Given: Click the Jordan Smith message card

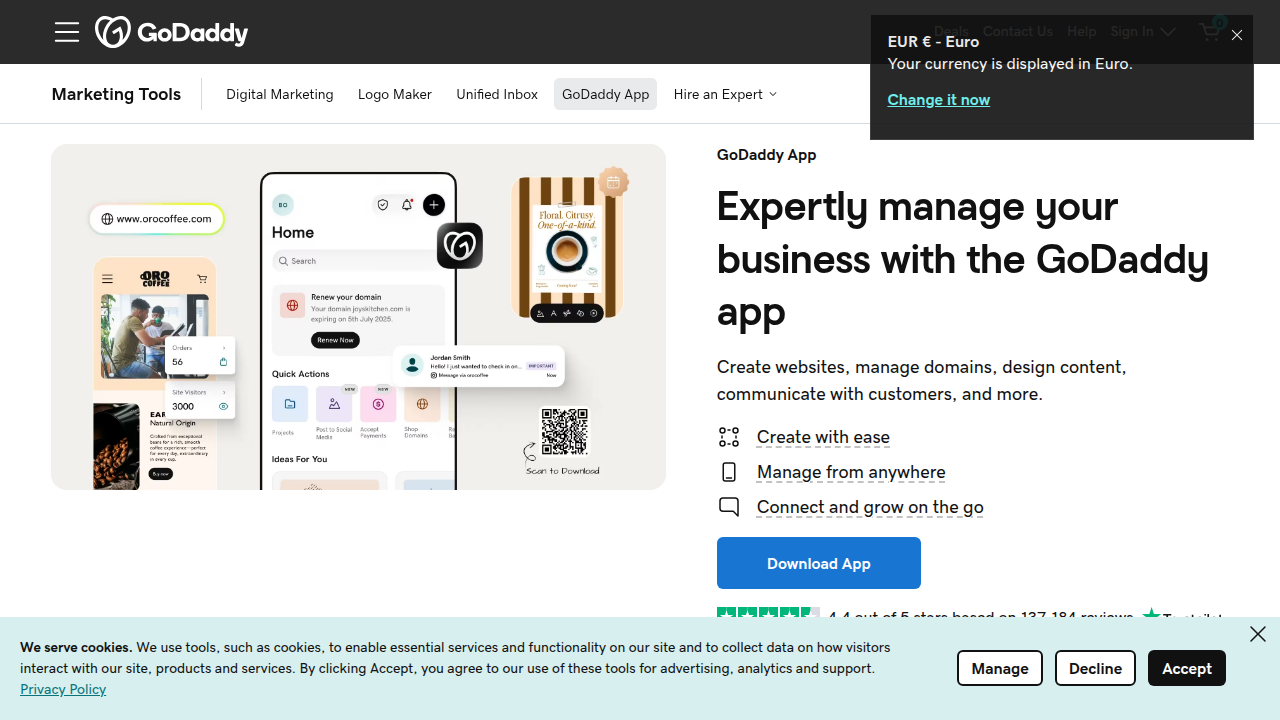Looking at the screenshot, I should [479, 365].
